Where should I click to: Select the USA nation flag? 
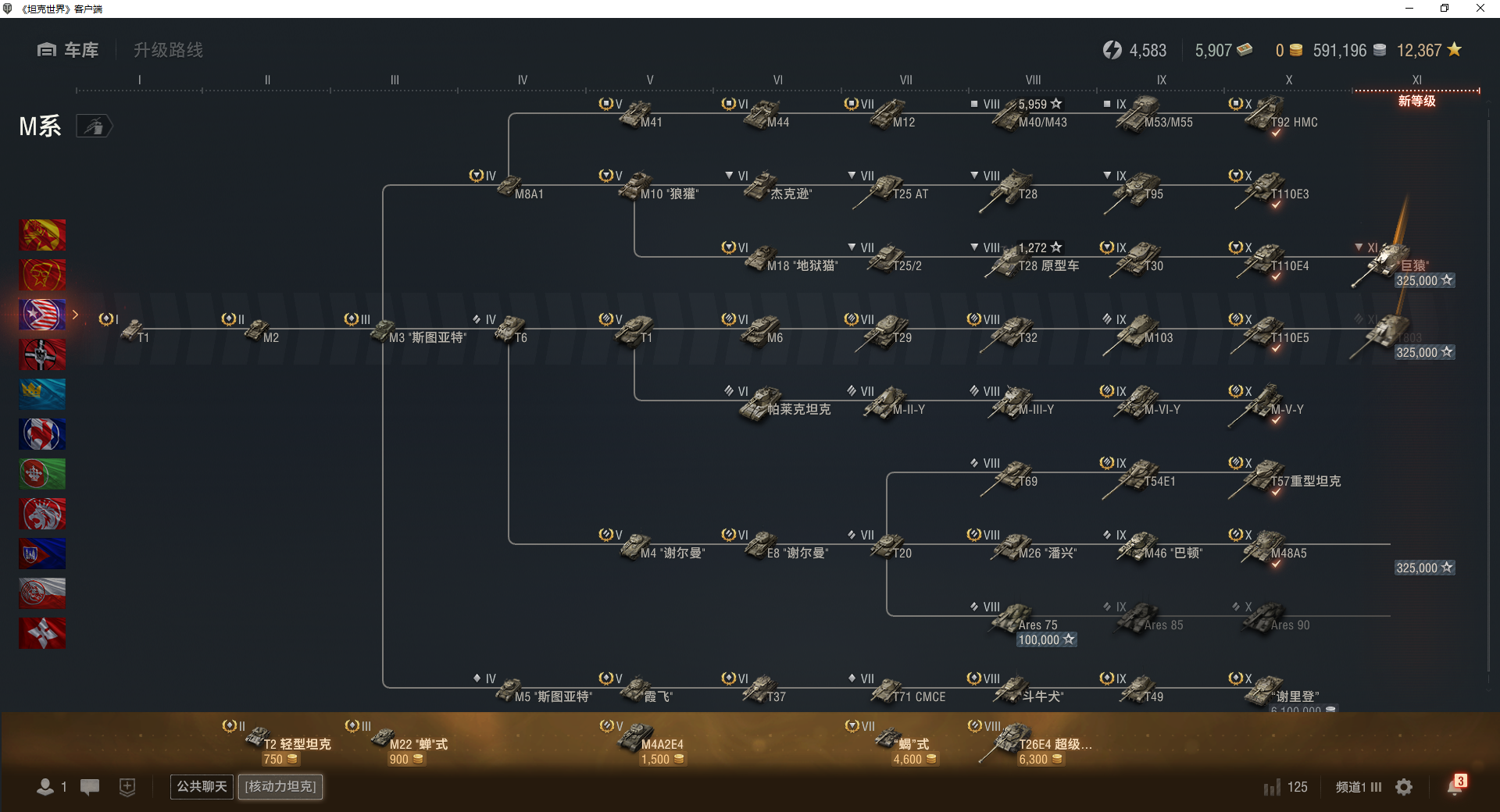42,315
